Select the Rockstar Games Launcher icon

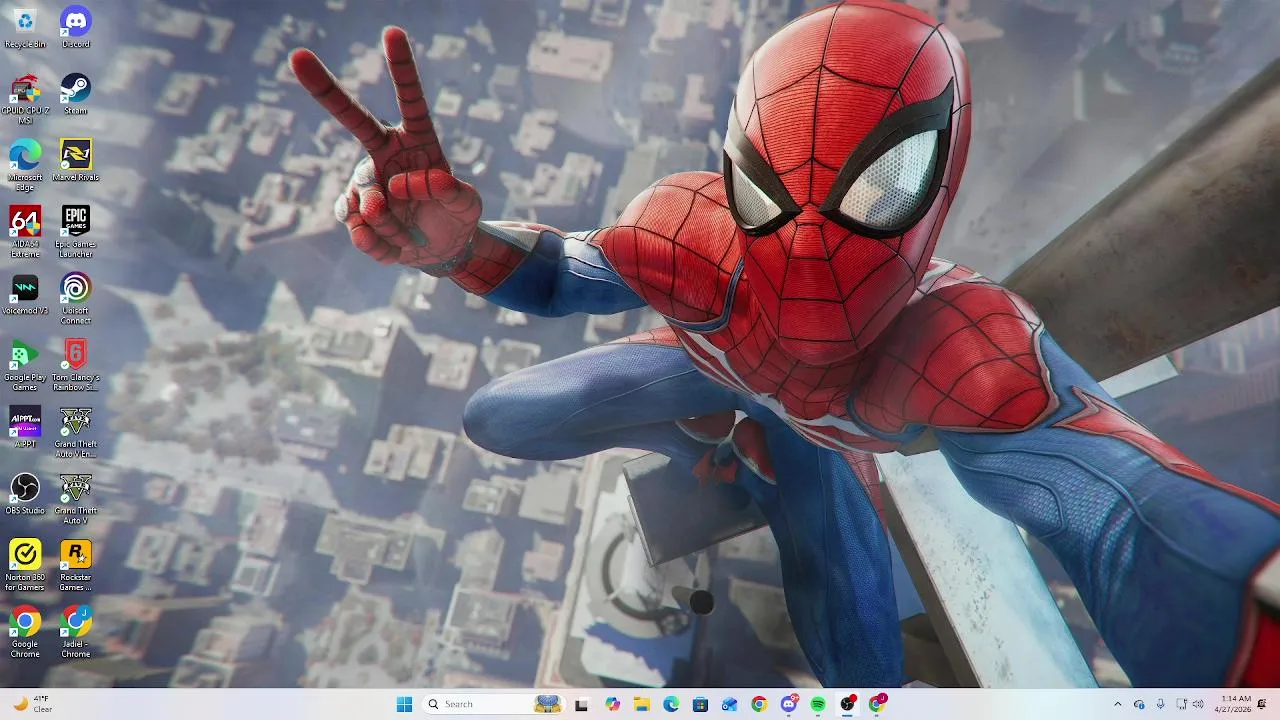point(76,566)
